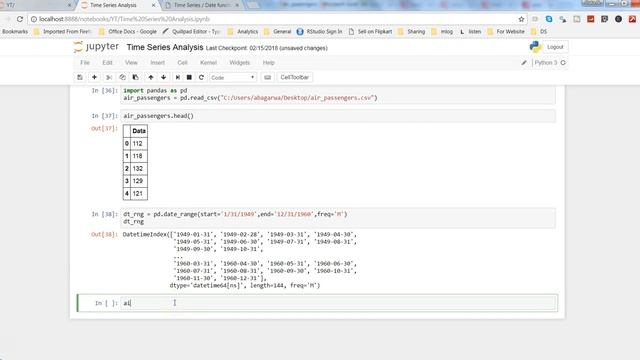Open Imported From Firefox bookmark folder
Image resolution: width=640 pixels, height=360 pixels.
62,31
